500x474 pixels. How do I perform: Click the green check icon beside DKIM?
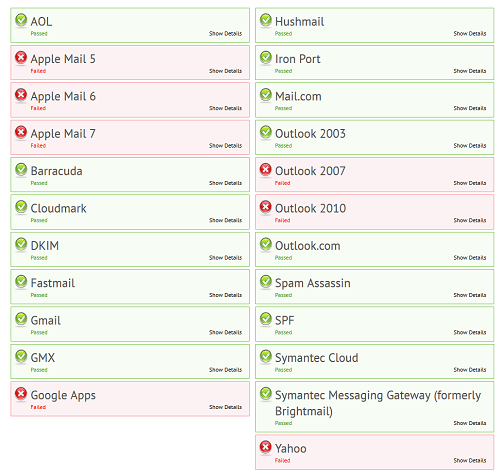21,244
